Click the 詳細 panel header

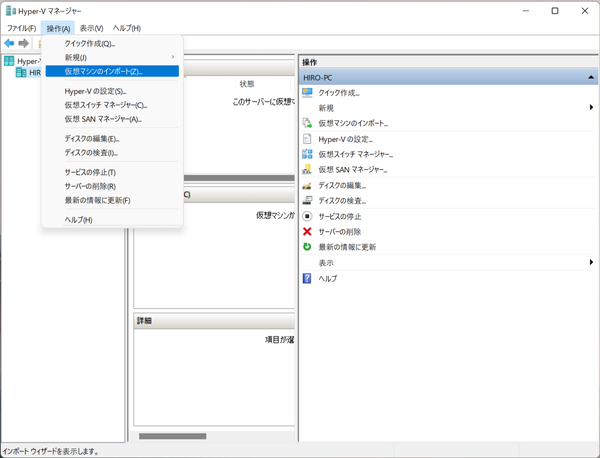point(214,321)
